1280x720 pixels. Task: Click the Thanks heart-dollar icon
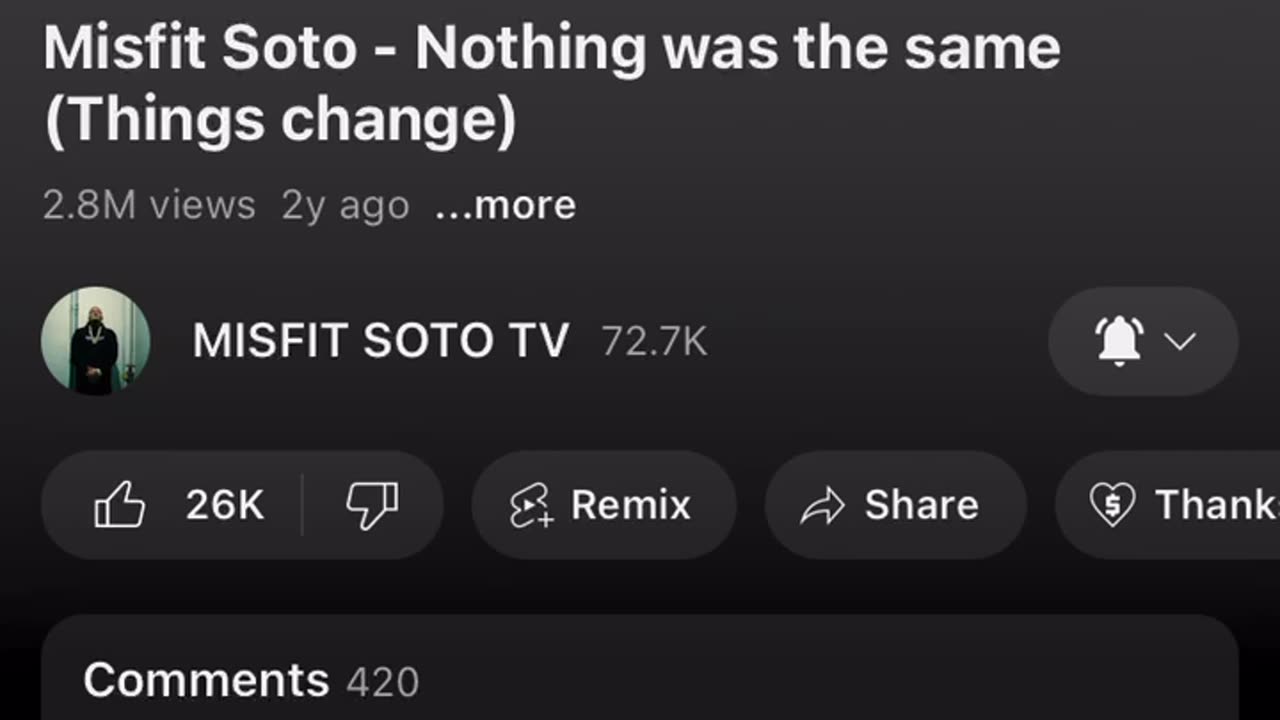tap(1112, 505)
